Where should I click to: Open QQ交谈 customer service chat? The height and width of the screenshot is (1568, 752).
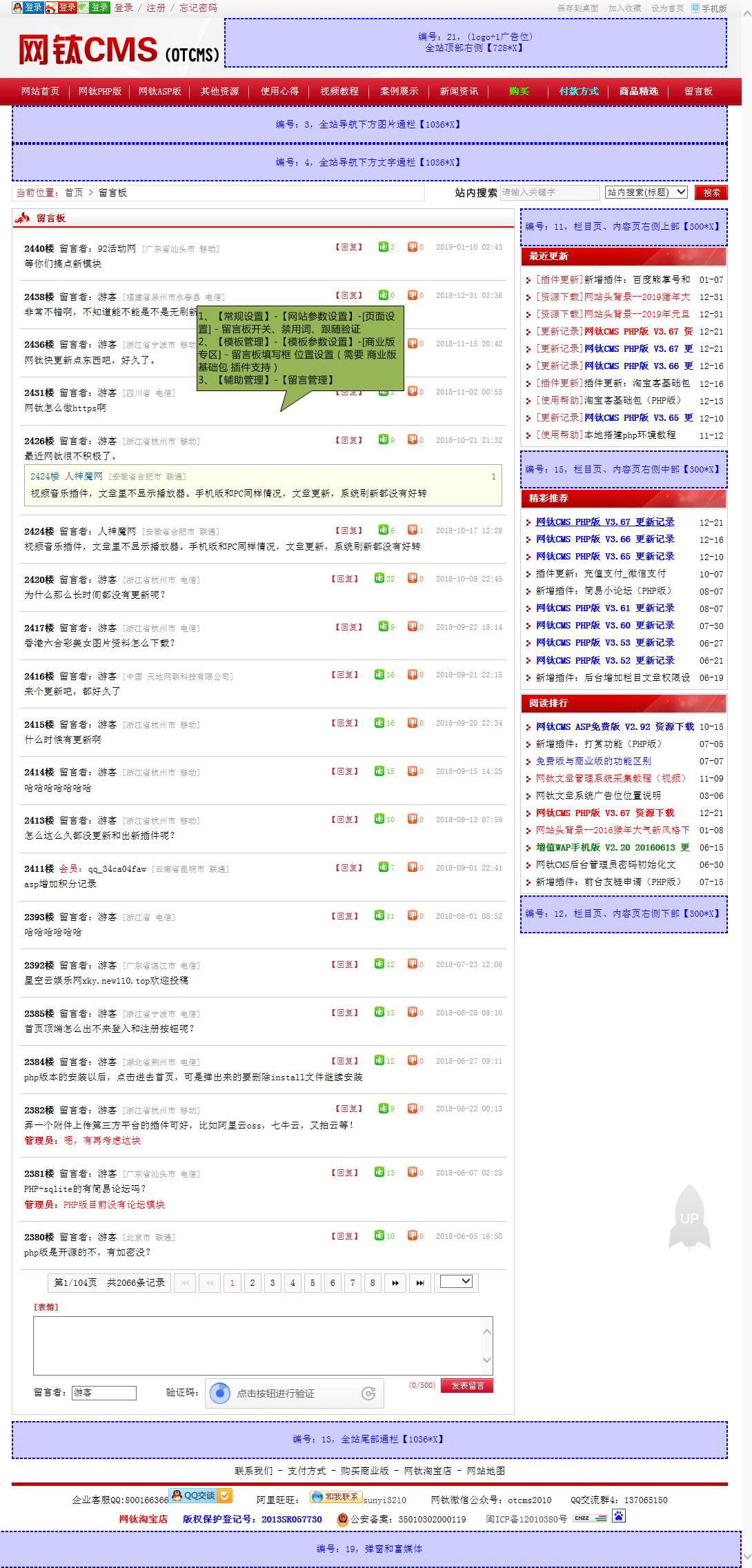(x=200, y=1496)
